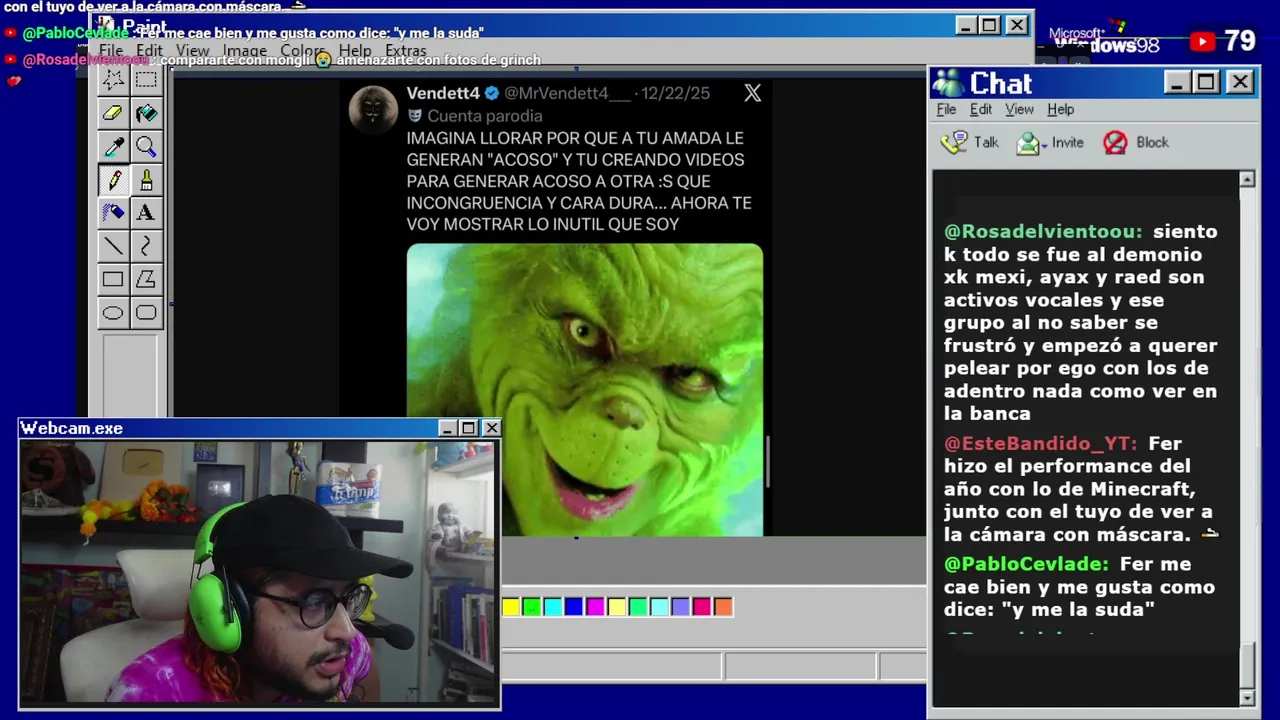Choose the Fill With Color bucket tool

pyautogui.click(x=146, y=114)
